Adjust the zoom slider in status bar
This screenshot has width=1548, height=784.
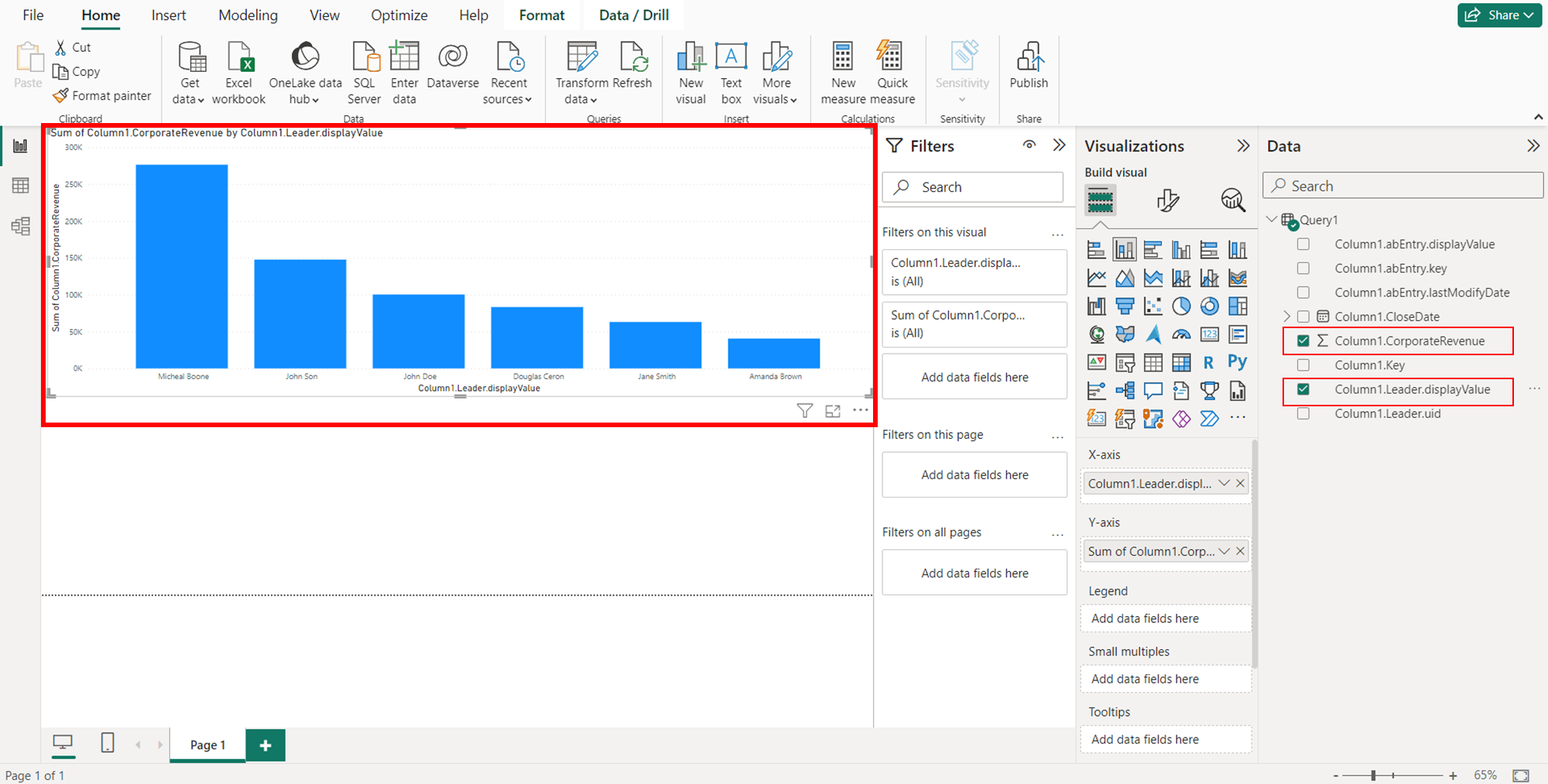click(1374, 775)
